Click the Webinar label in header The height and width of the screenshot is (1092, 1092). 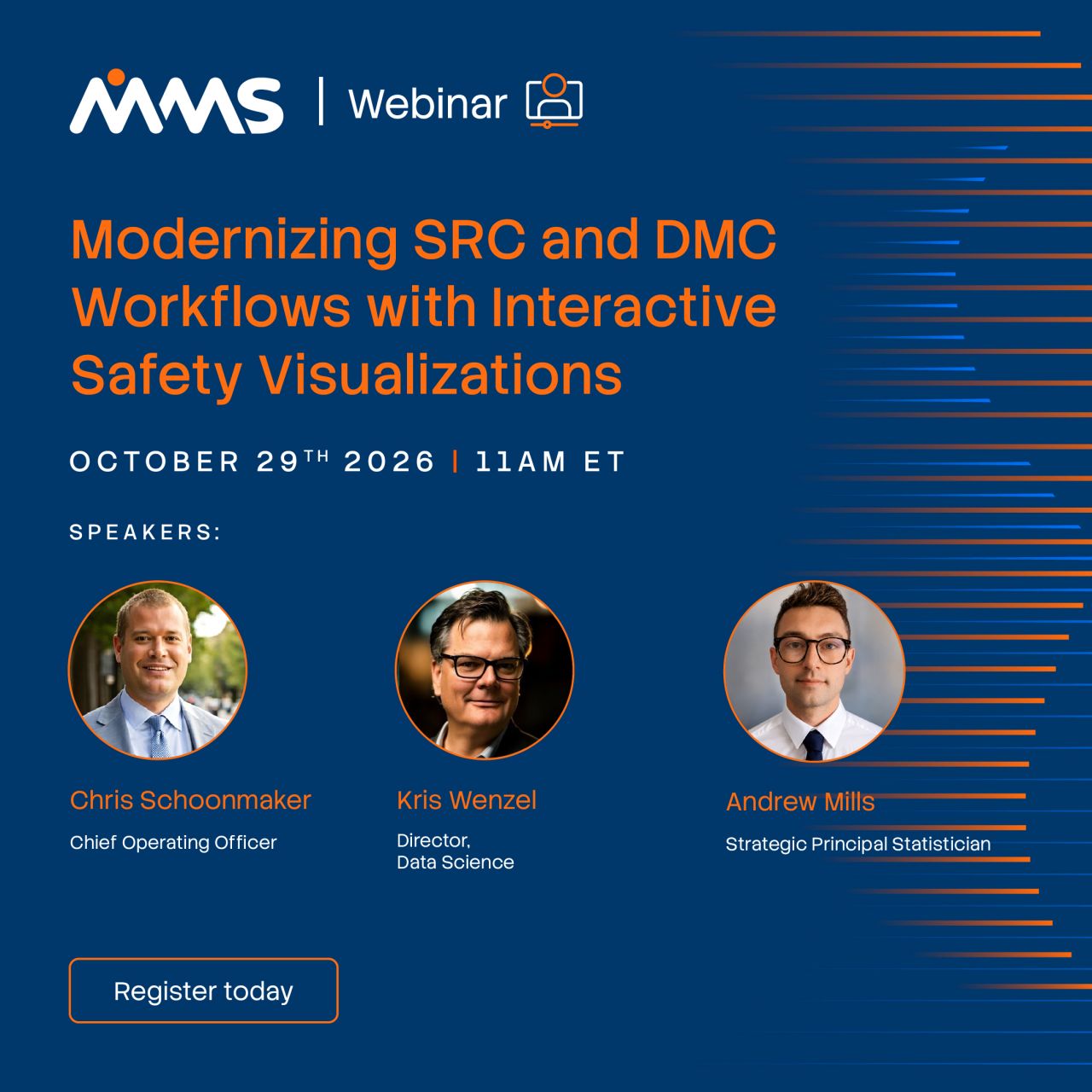(427, 104)
